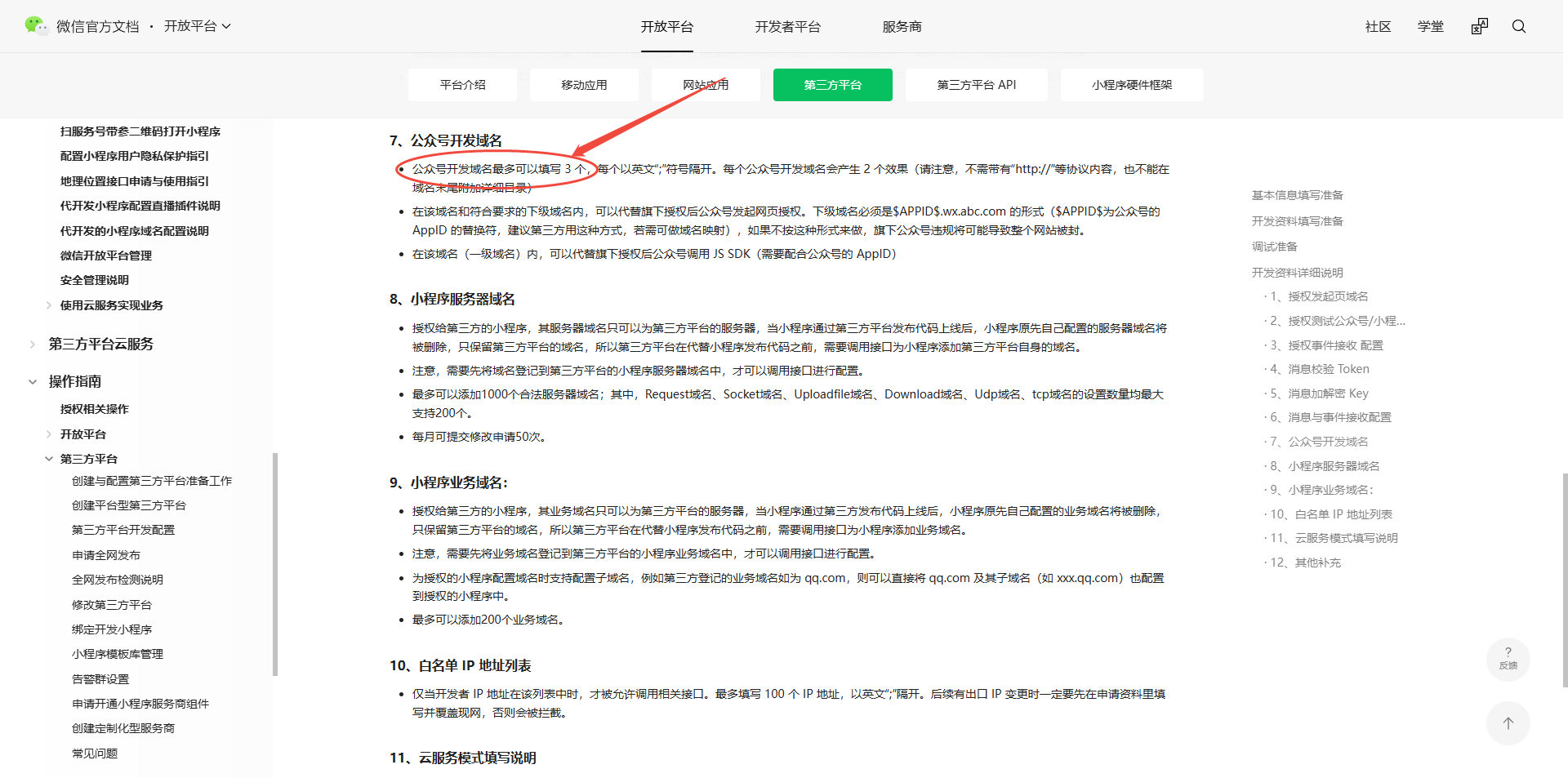Viewport: 1568px width, 778px height.
Task: Open 创建平台型第三方平台 in sidebar
Action: coord(129,505)
